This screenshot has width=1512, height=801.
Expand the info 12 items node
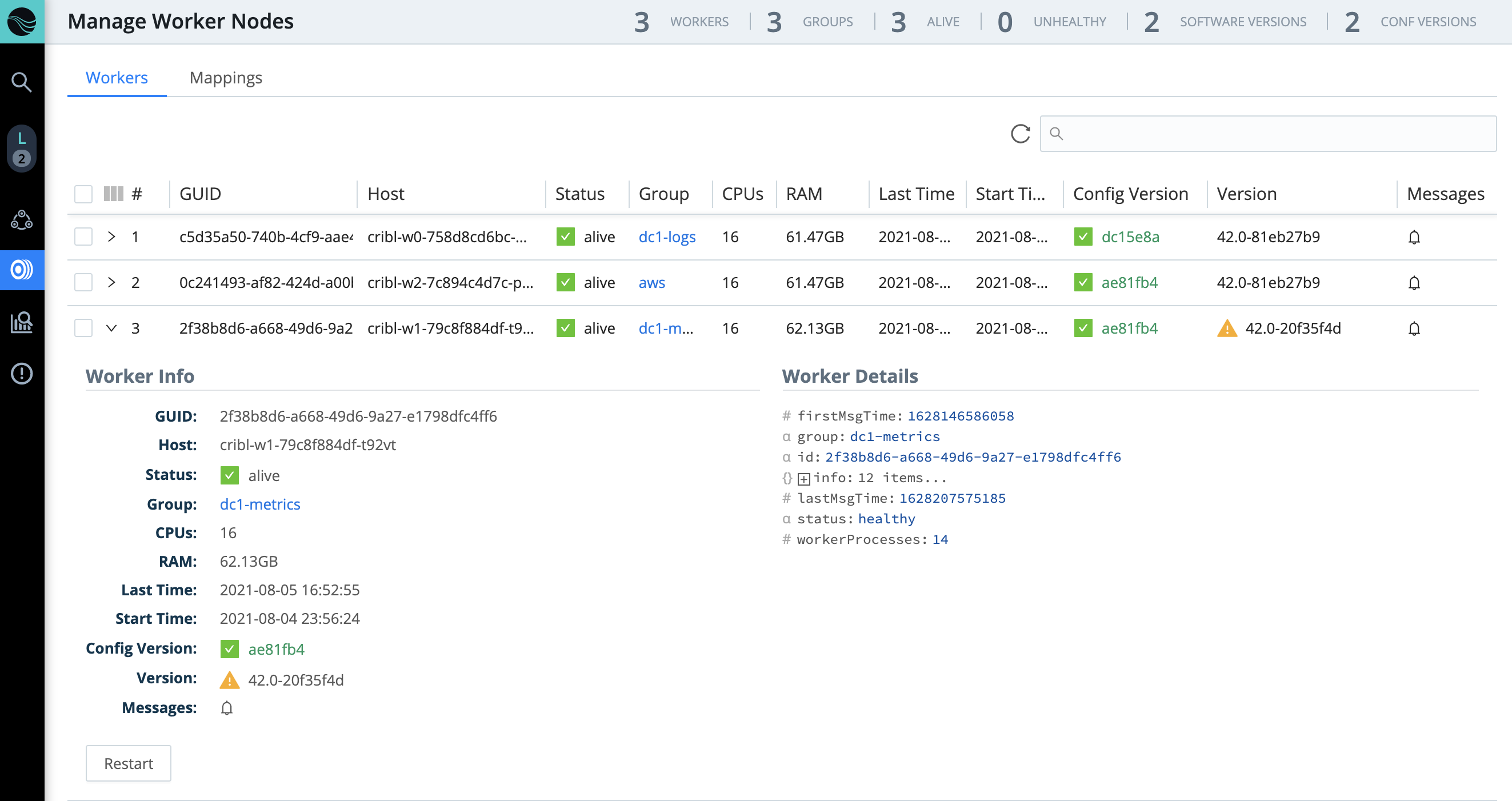coord(804,479)
